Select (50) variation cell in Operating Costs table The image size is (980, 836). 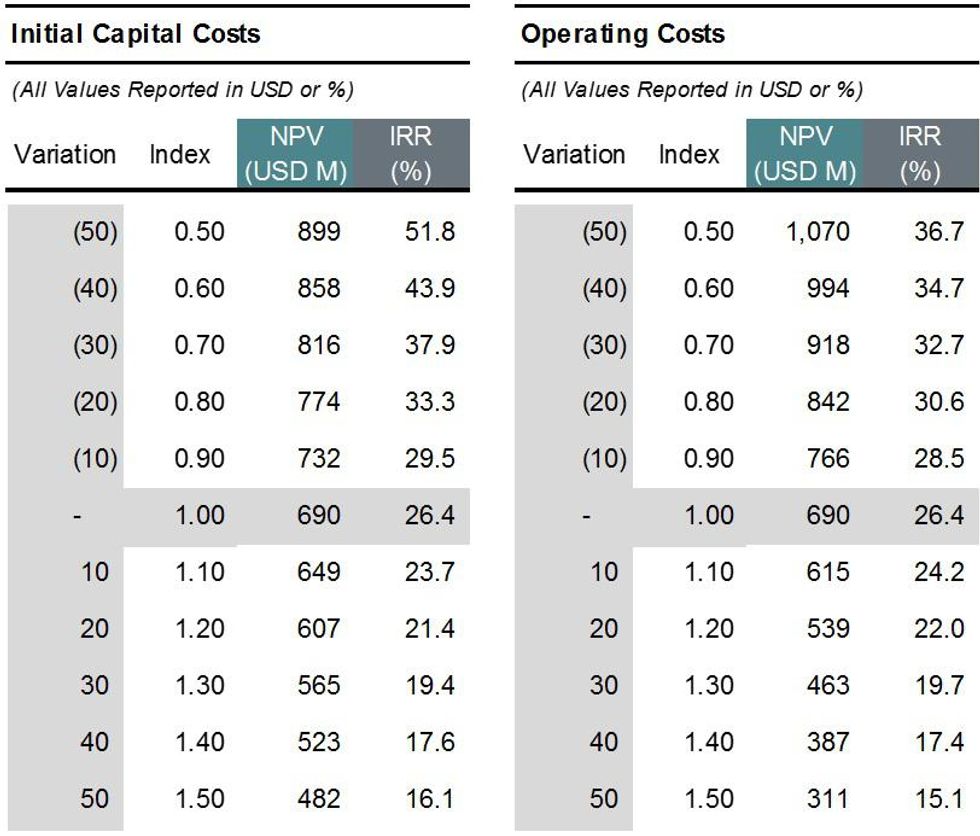coord(603,232)
